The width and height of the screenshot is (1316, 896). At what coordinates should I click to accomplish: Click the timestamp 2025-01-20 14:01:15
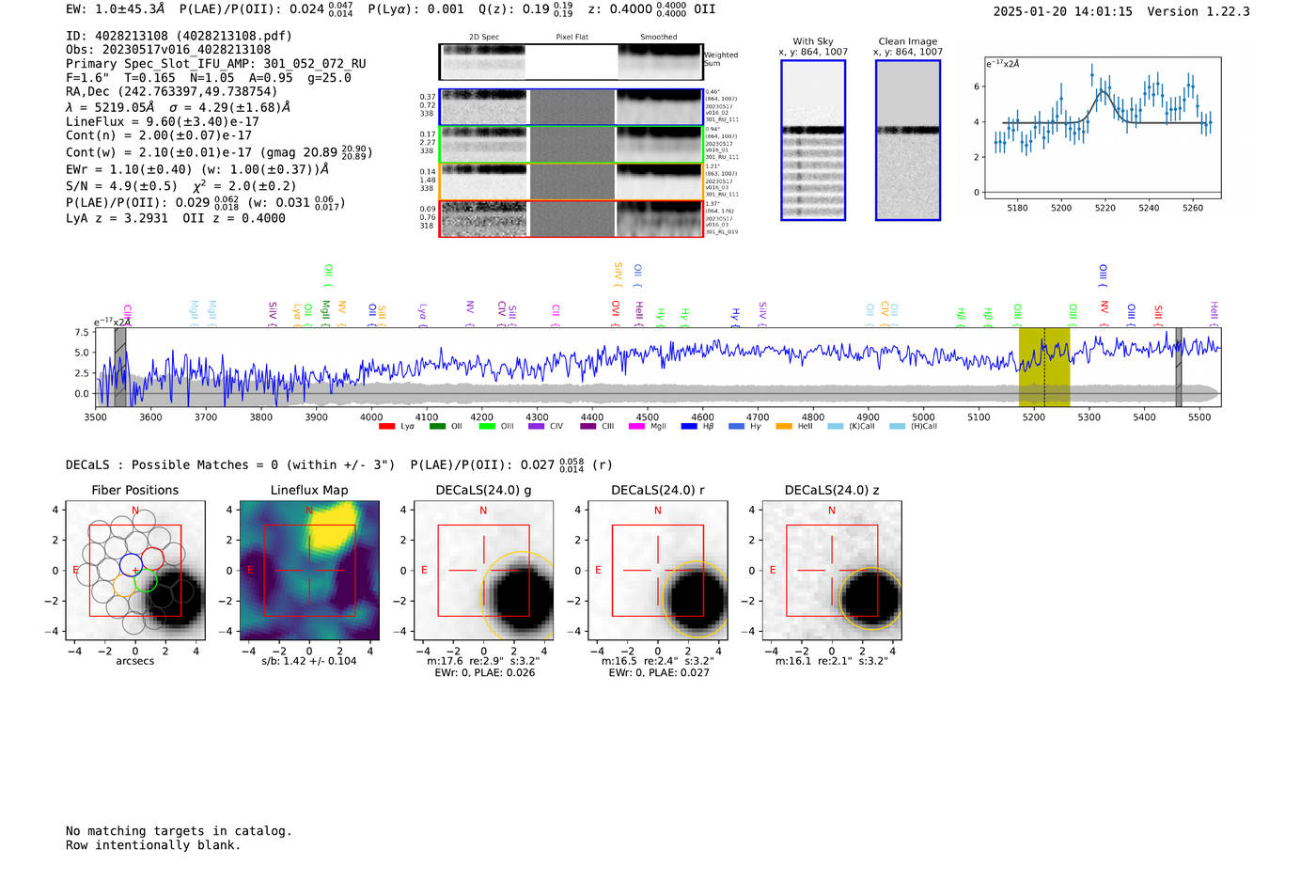(x=1063, y=11)
